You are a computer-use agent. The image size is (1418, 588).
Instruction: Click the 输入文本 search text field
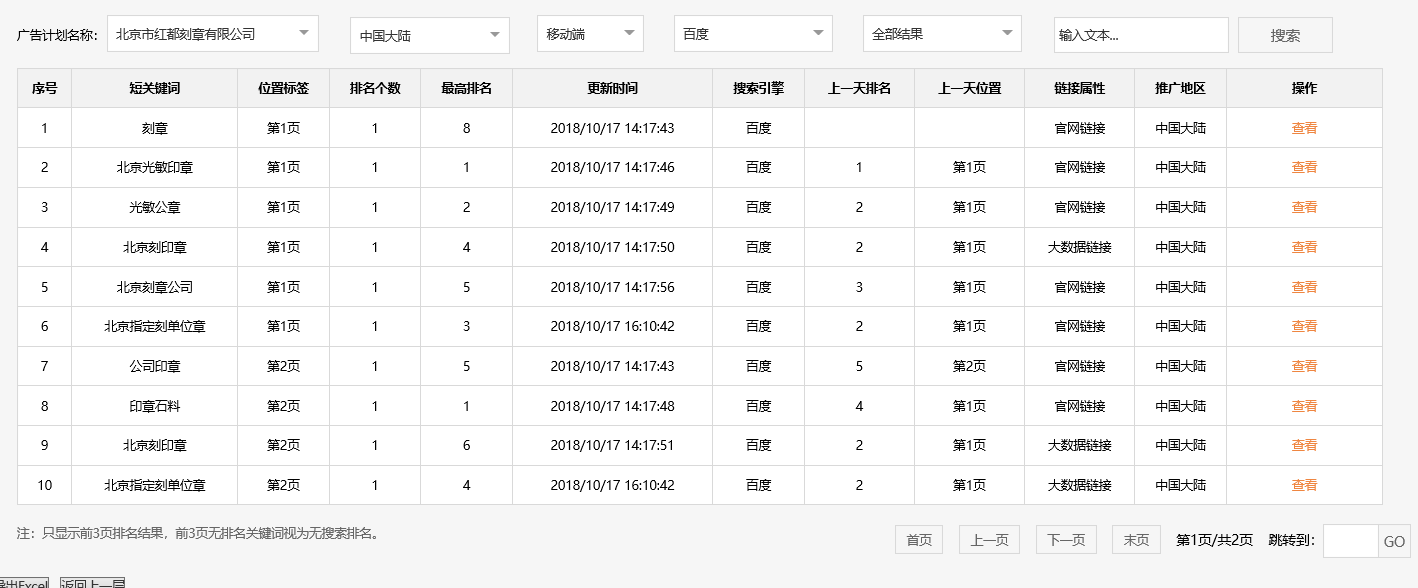tap(1140, 34)
